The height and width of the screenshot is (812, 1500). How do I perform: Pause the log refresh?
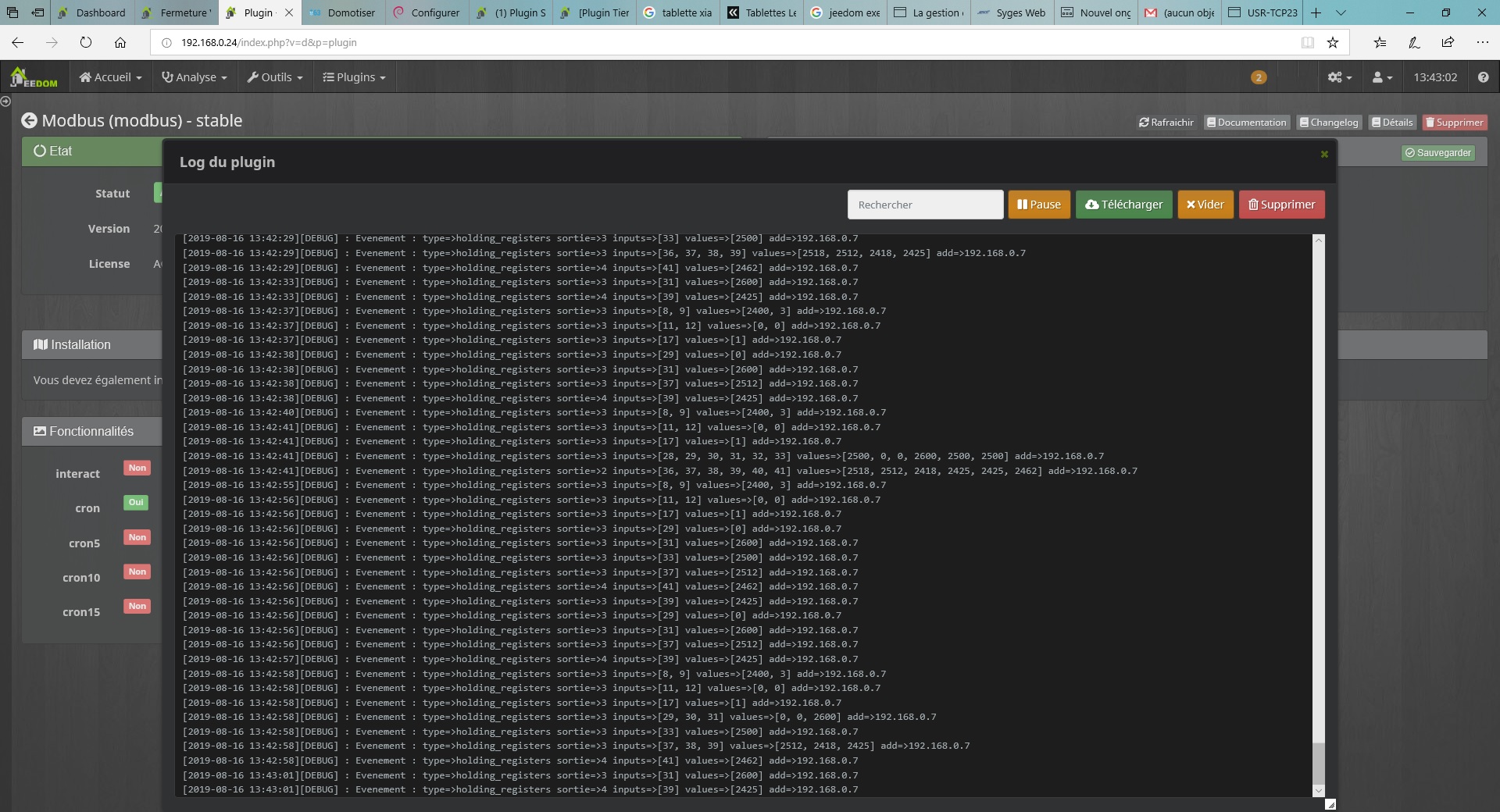[1039, 205]
